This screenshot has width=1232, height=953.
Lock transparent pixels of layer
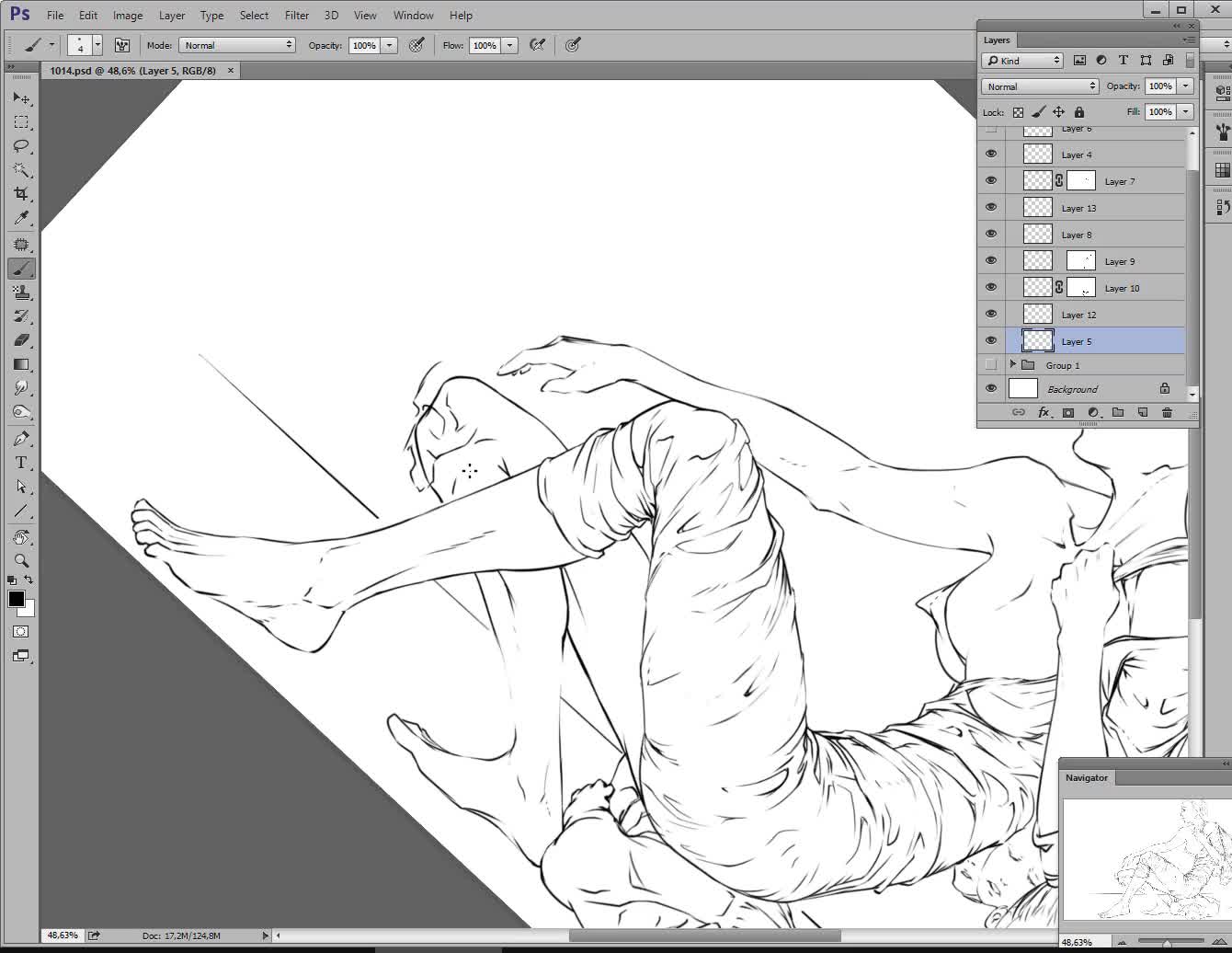1018,112
